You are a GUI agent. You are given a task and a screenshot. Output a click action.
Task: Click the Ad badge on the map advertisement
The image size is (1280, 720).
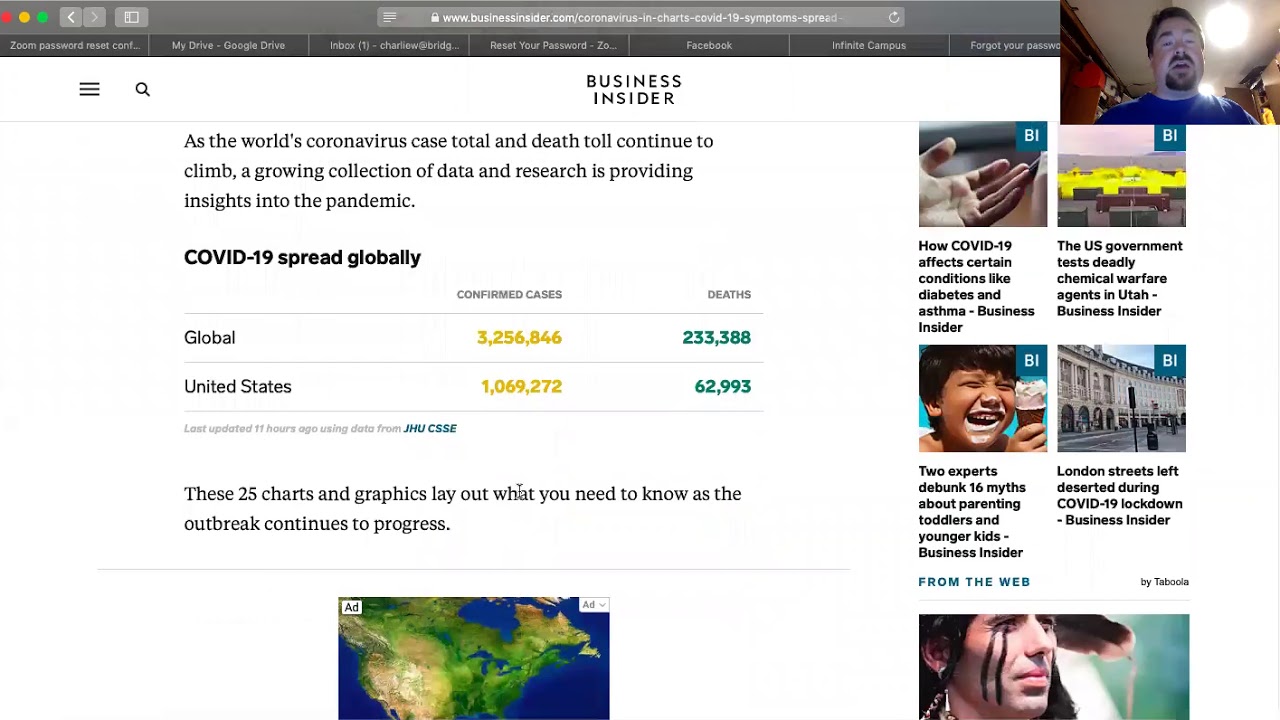[x=351, y=607]
